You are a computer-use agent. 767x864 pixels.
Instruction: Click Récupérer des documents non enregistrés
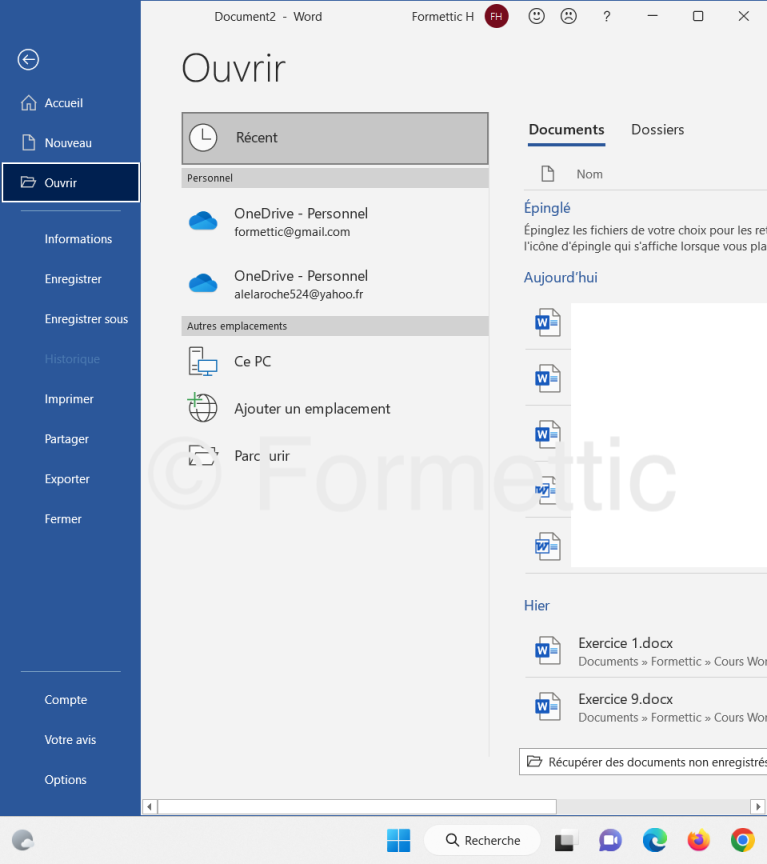click(x=645, y=762)
